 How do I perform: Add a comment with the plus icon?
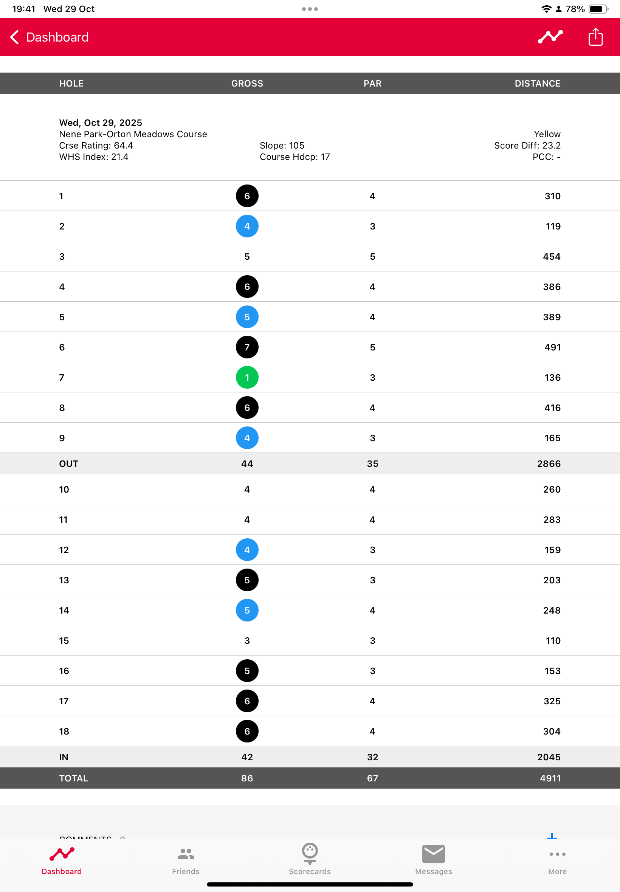pyautogui.click(x=551, y=836)
